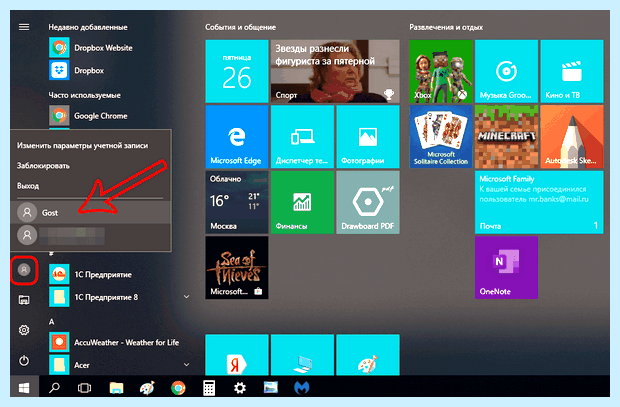Switch to the Gost user account
Image resolution: width=620 pixels, height=407 pixels.
coord(91,212)
